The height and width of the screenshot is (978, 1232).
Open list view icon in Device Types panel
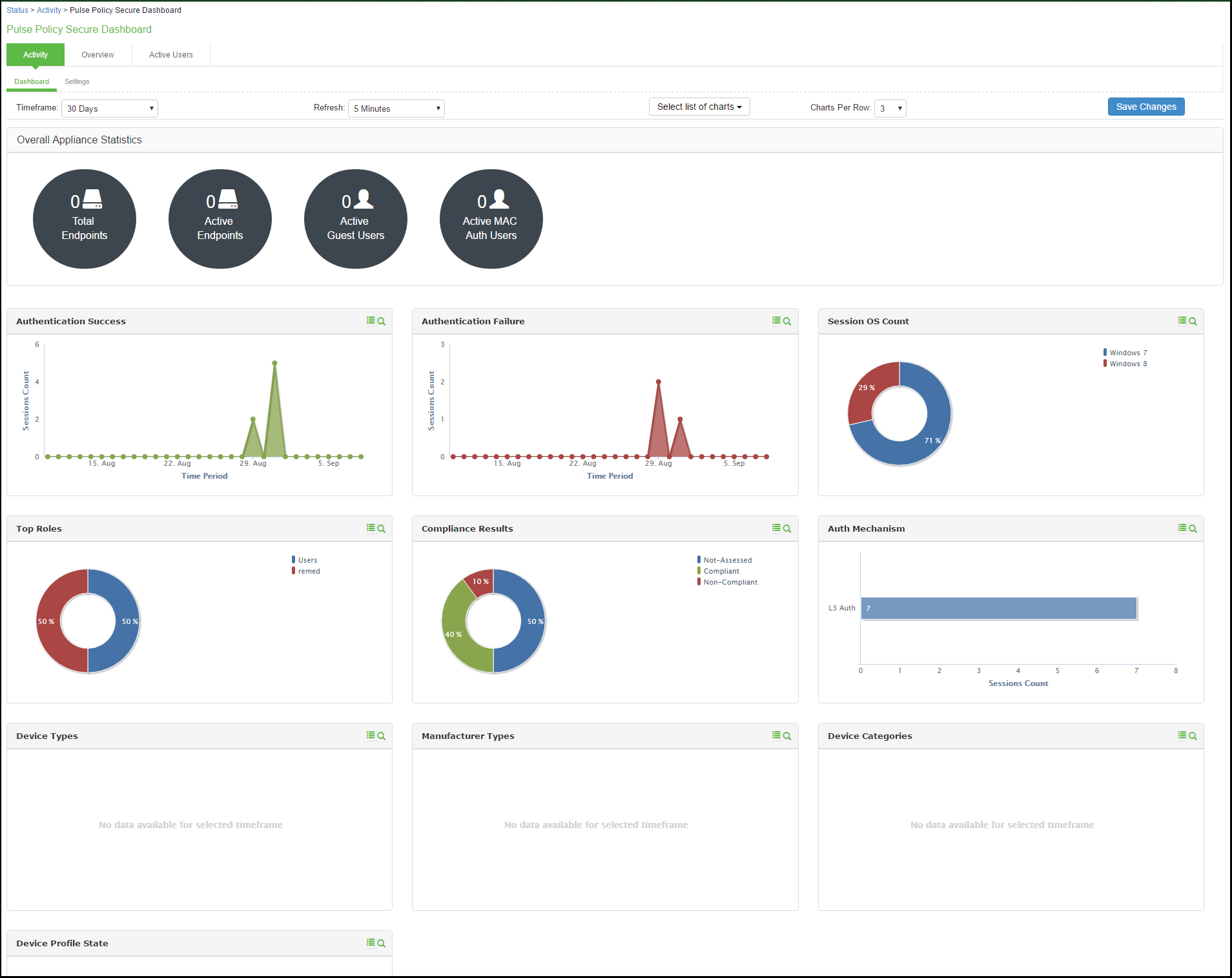coord(371,735)
